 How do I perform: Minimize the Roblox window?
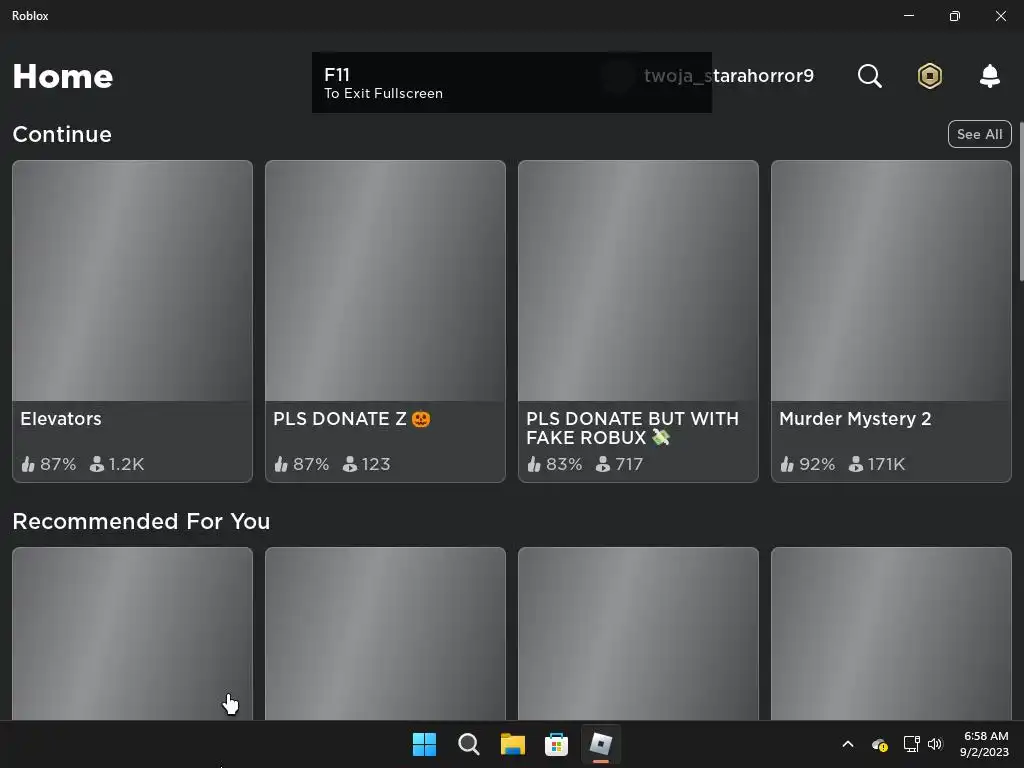[x=909, y=16]
